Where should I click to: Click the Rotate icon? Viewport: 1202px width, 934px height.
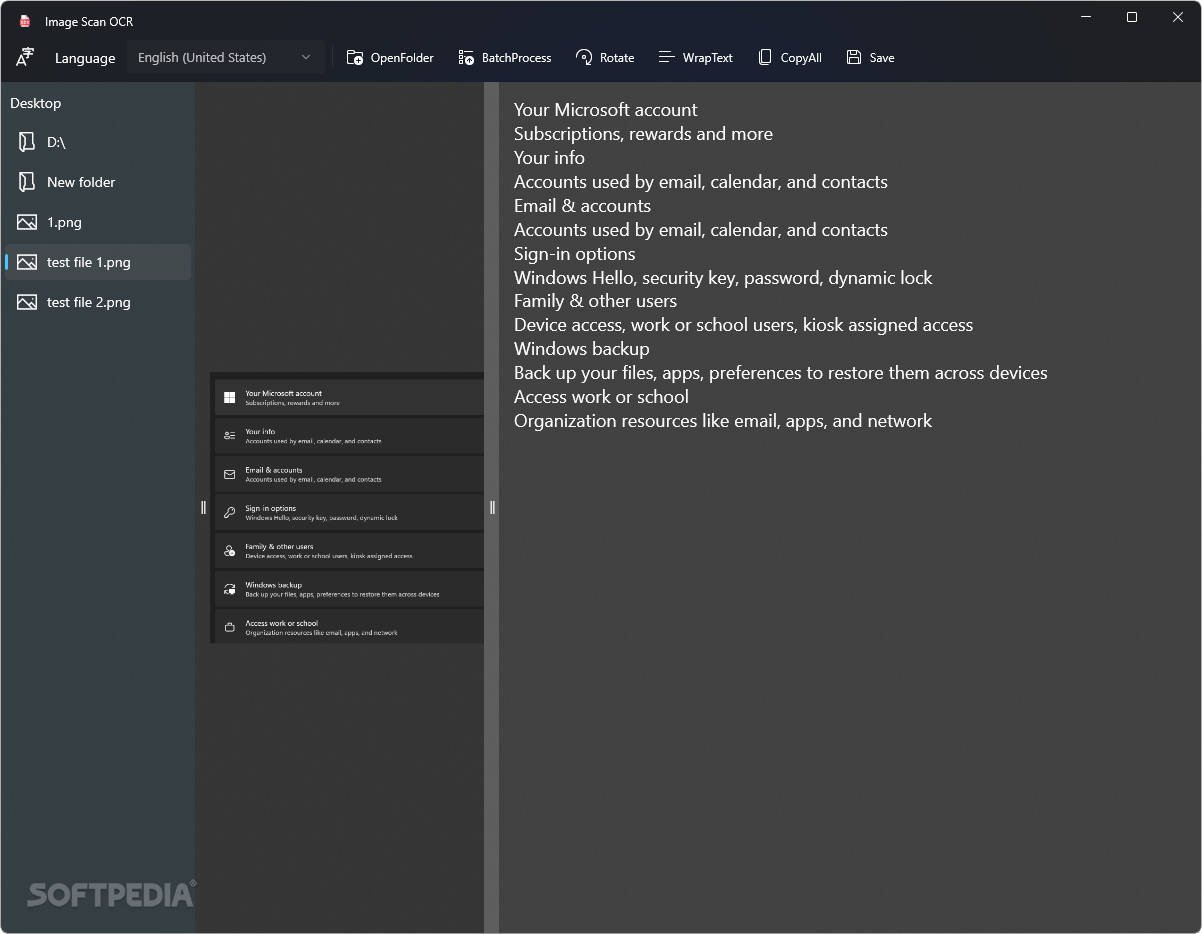click(584, 58)
